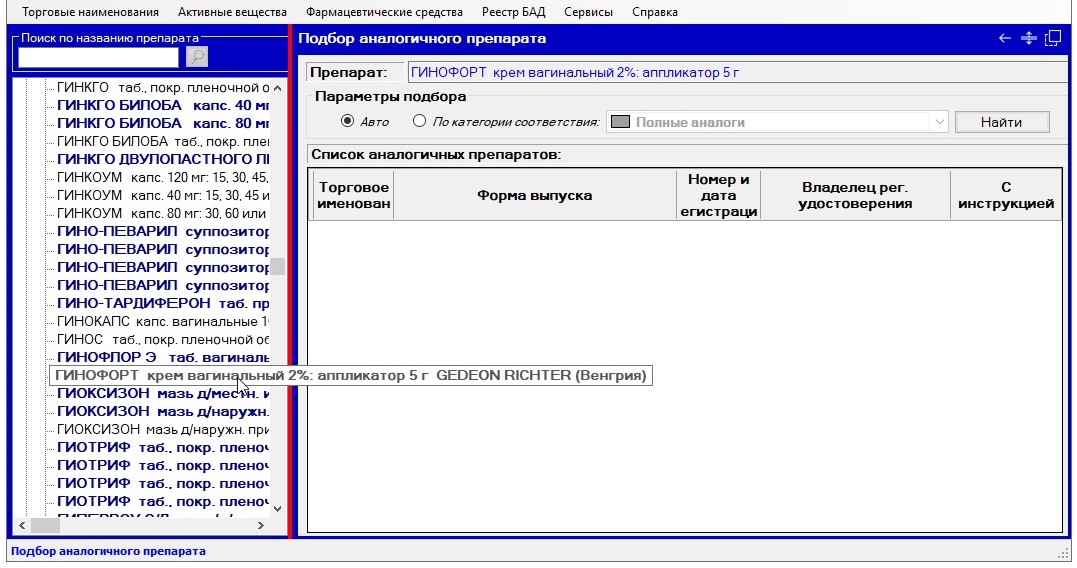The image size is (1077, 568).
Task: Open the "Торговые наименования" menu
Action: tap(90, 12)
